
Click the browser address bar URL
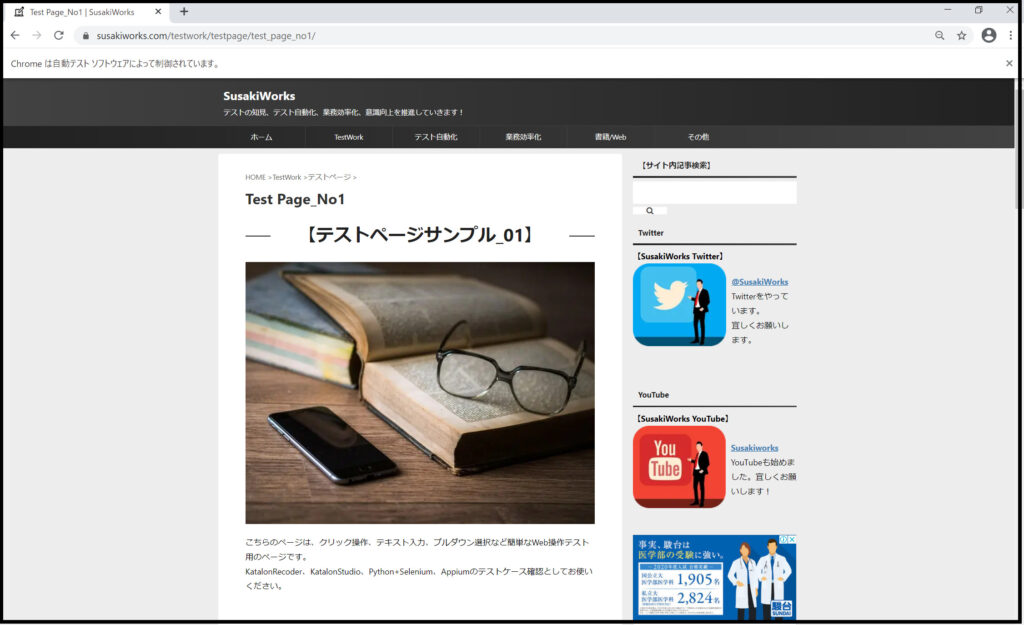[x=206, y=36]
